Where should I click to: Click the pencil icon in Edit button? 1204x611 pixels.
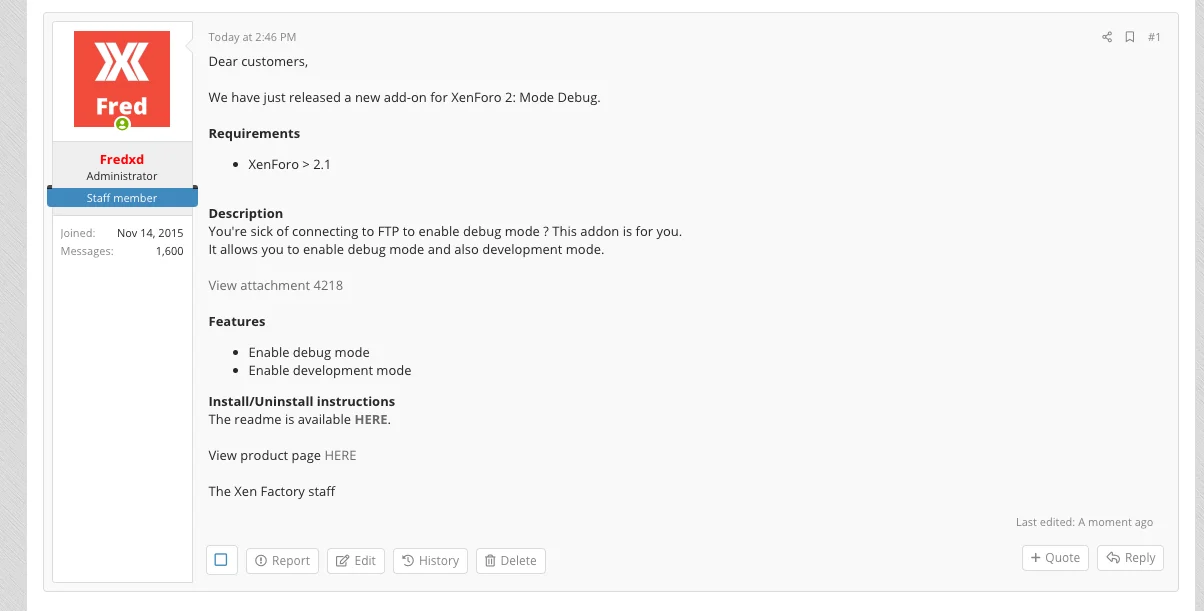(x=342, y=561)
